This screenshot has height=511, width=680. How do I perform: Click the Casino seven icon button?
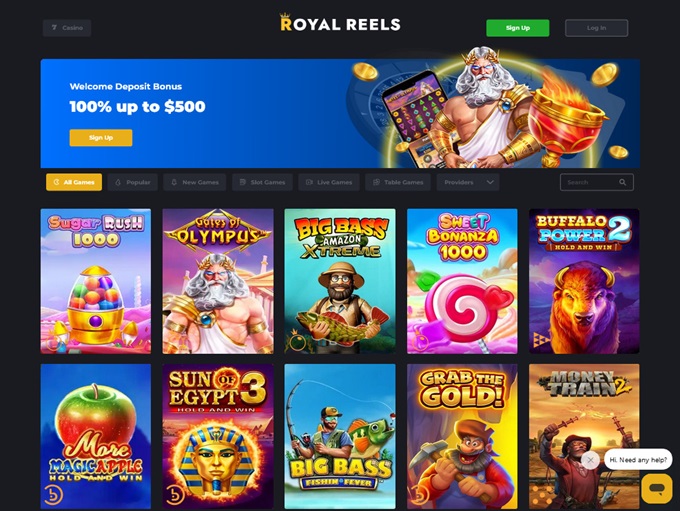point(67,28)
